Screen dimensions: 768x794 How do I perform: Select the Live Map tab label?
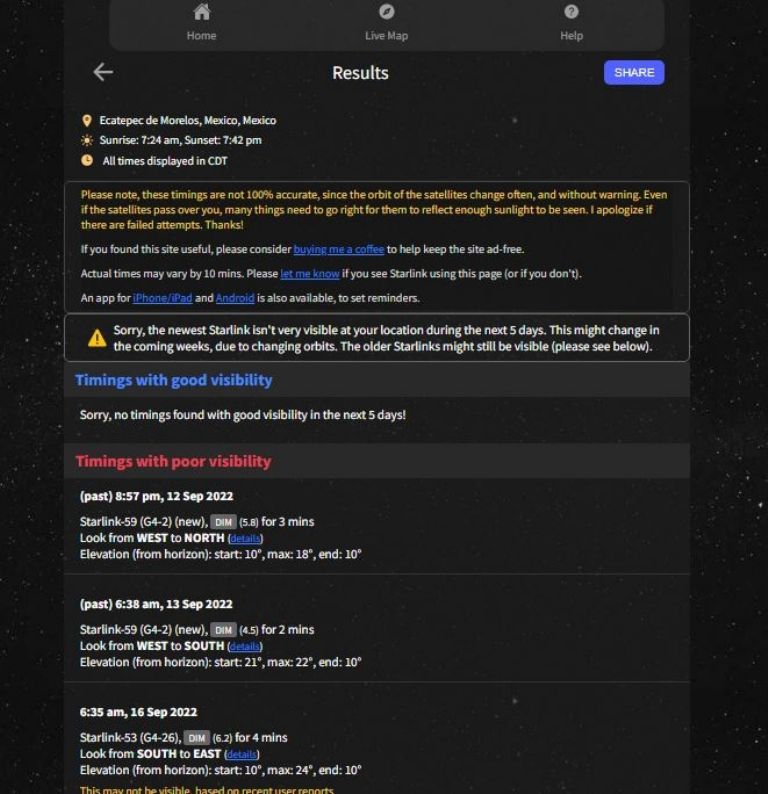pyautogui.click(x=386, y=35)
